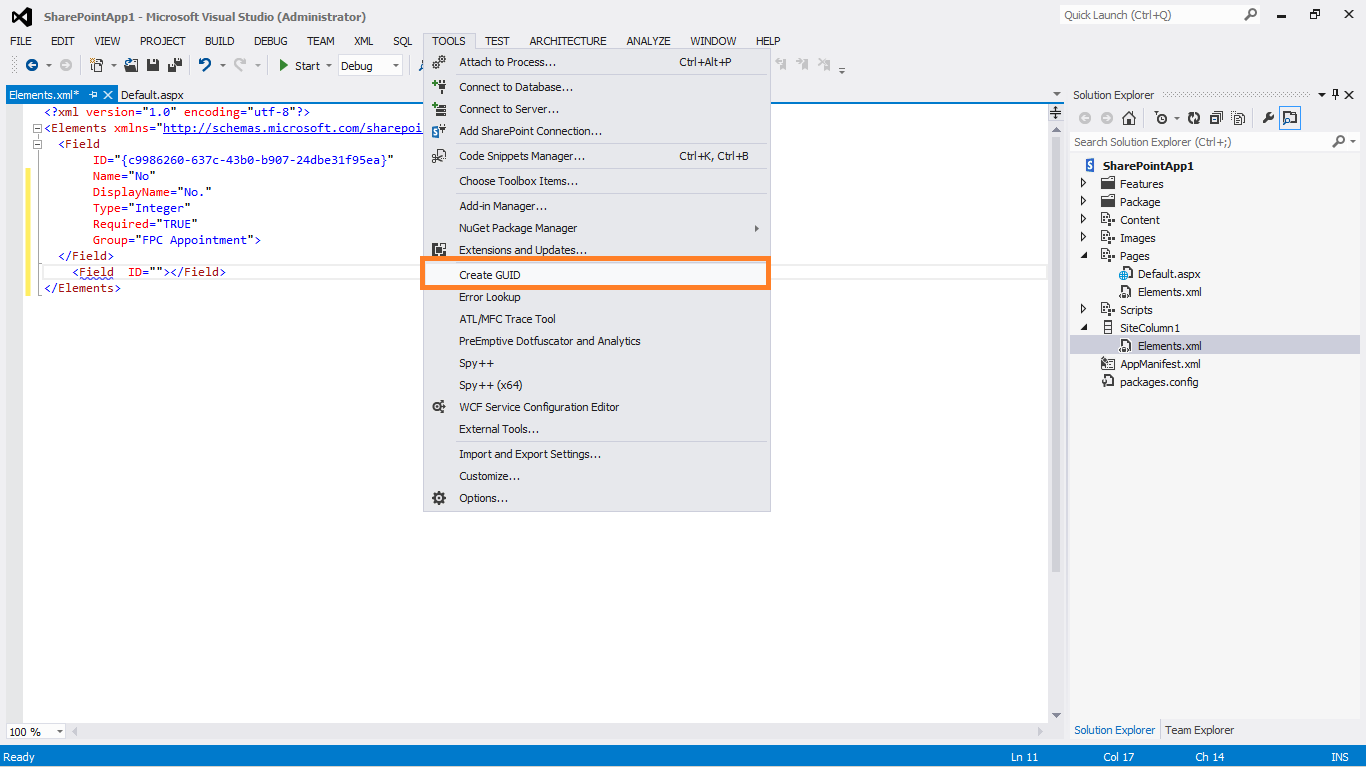Click the editor vertical scrollbar down arrow
This screenshot has width=1366, height=768.
click(x=1055, y=715)
